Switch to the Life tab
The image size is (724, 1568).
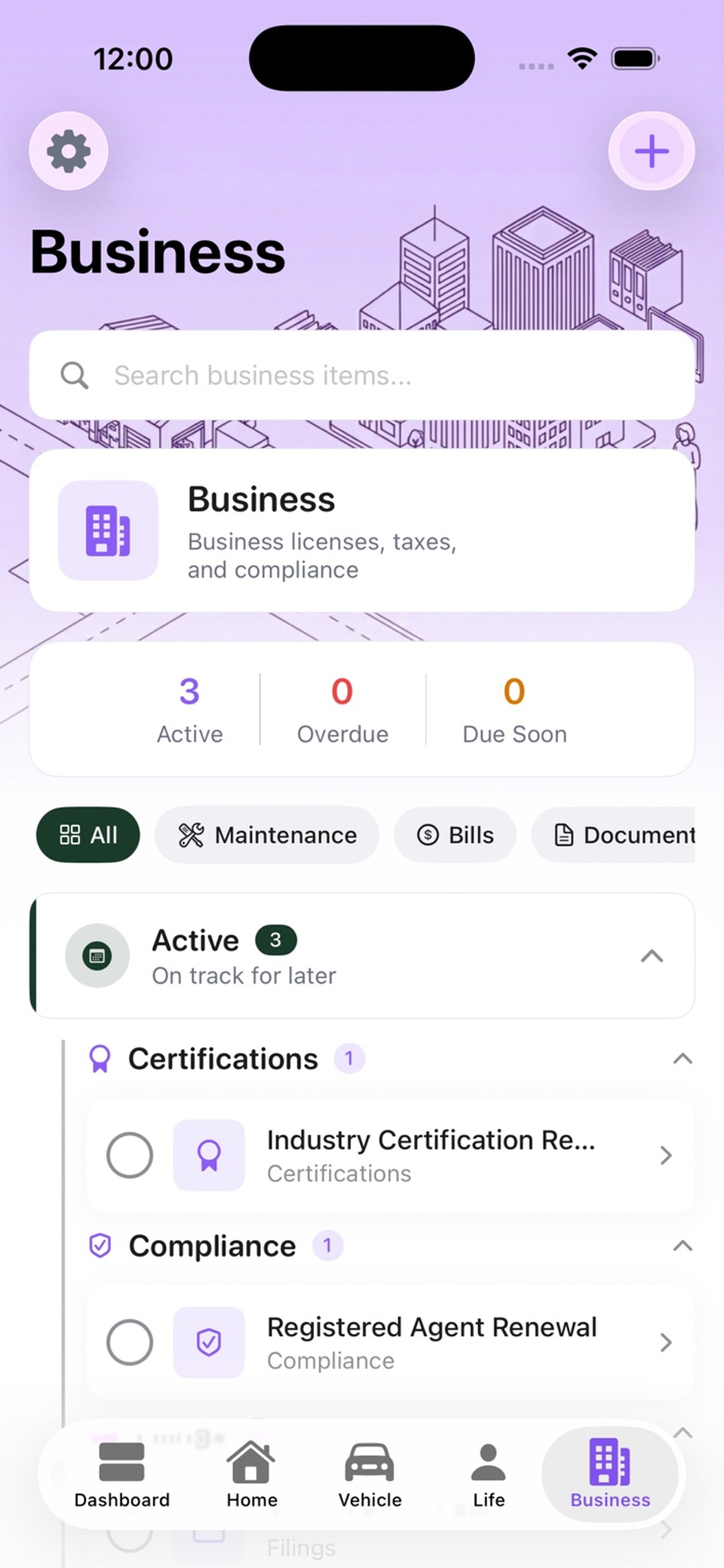(x=488, y=1473)
